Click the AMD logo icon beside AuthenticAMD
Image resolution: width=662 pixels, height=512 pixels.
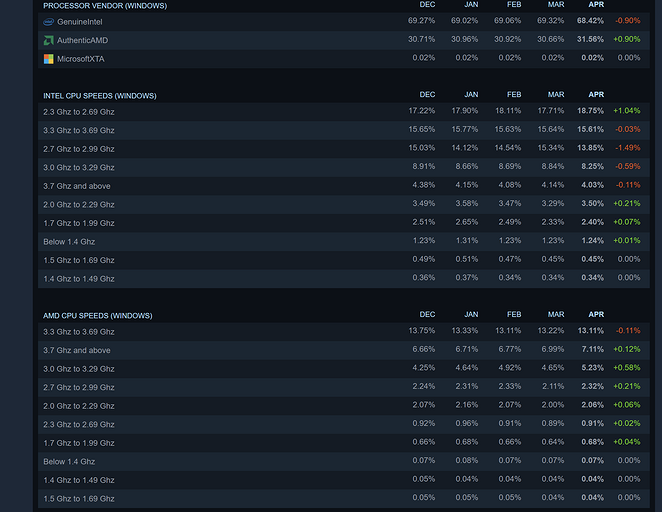(48, 40)
